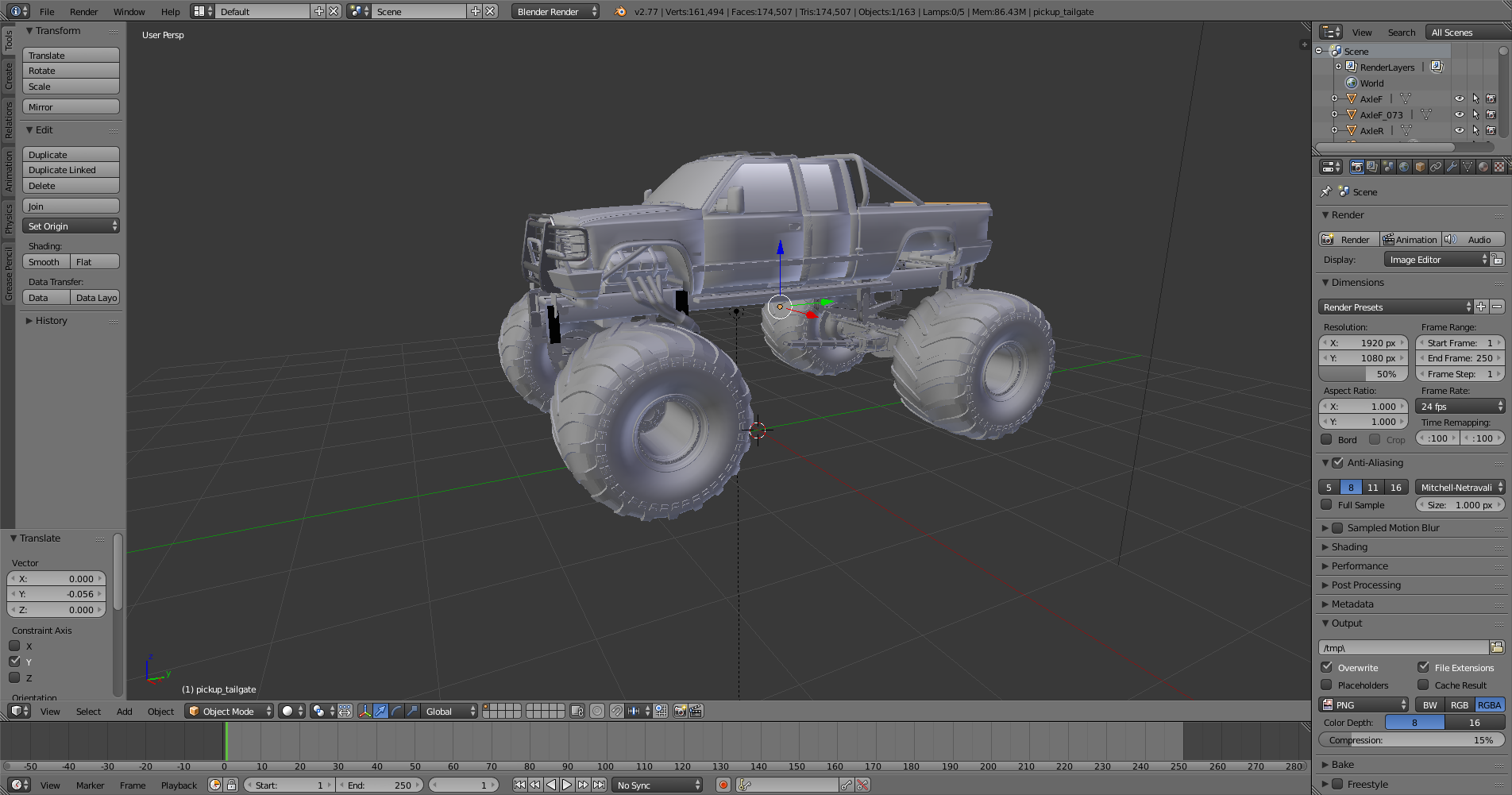
Task: Switch to the Physics tool shelf tab
Action: click(x=9, y=218)
